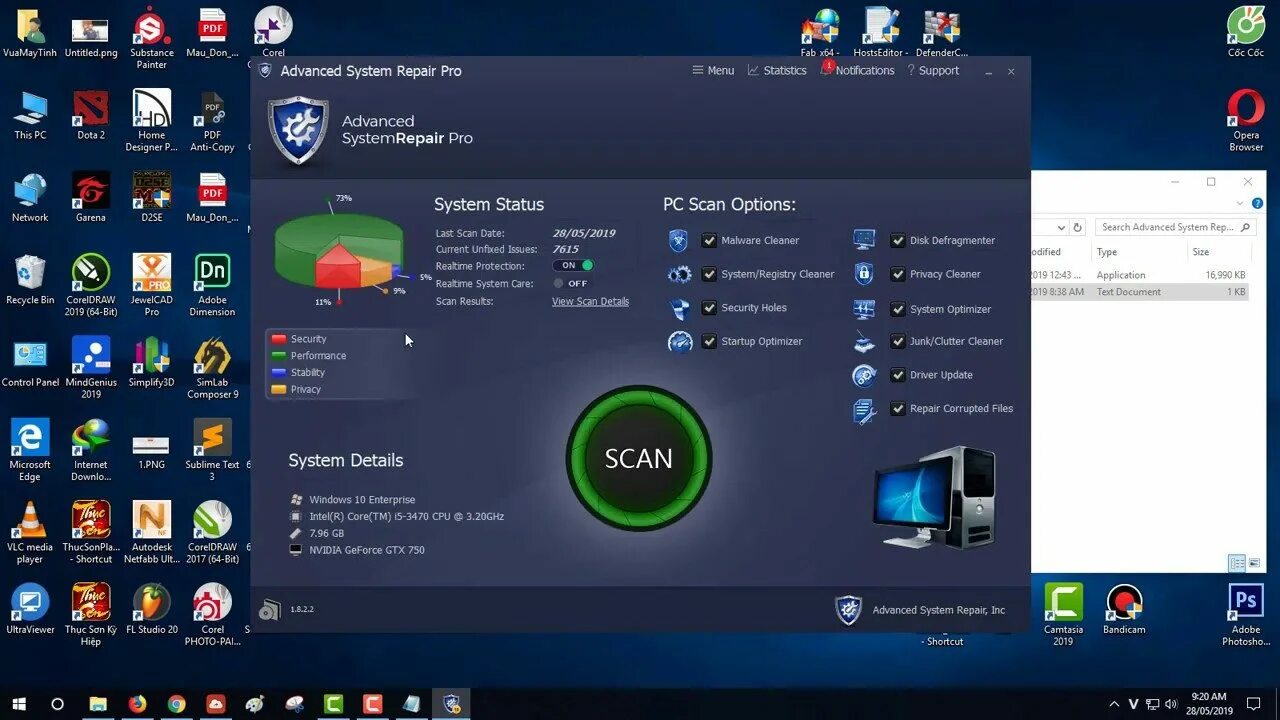This screenshot has height=720, width=1280.
Task: Click the blue Stability legend swatch
Action: pos(279,373)
